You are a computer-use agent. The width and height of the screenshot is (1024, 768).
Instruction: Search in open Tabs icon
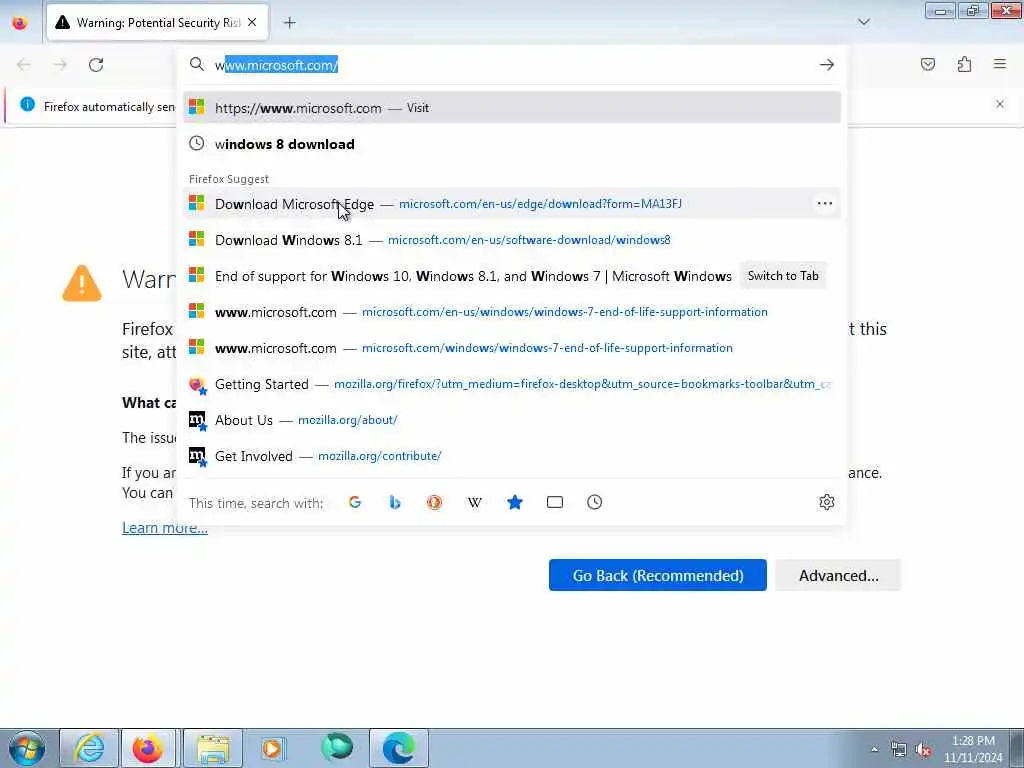(554, 502)
